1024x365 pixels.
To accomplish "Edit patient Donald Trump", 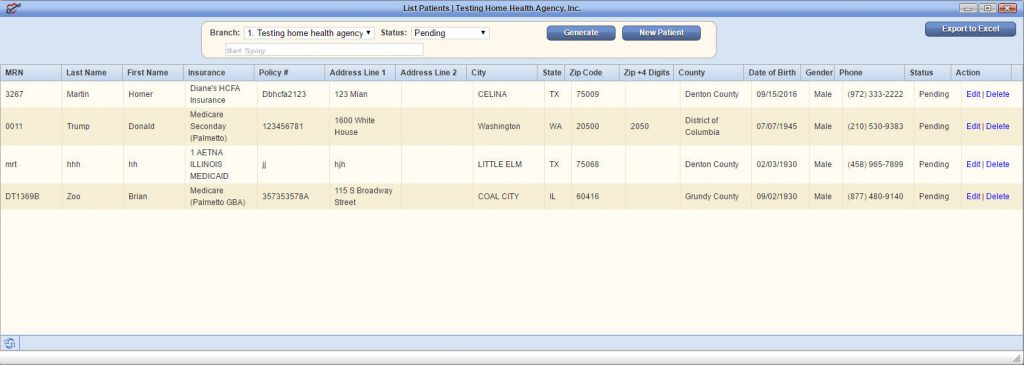I will click(x=973, y=126).
